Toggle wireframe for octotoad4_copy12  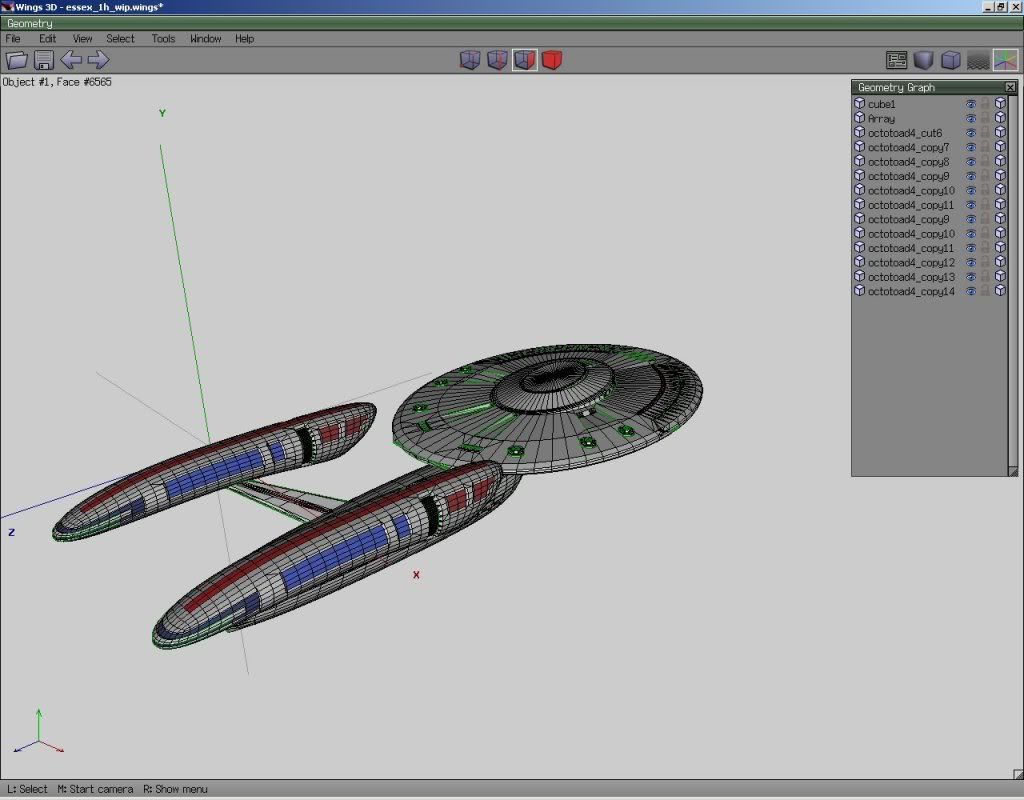(1000, 262)
